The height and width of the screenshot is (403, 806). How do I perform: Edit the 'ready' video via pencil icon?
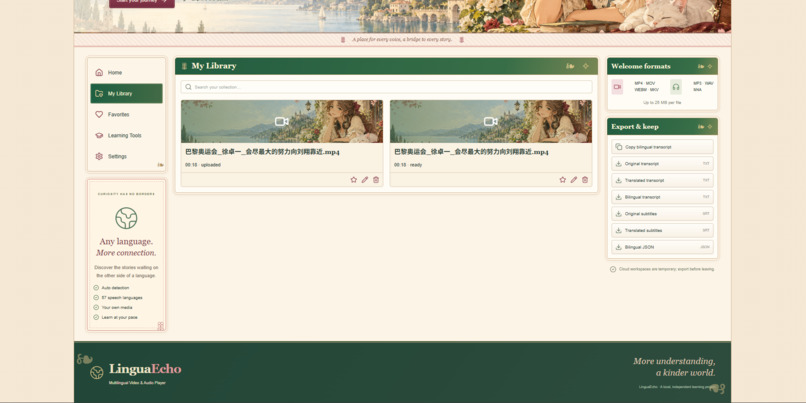[x=574, y=179]
